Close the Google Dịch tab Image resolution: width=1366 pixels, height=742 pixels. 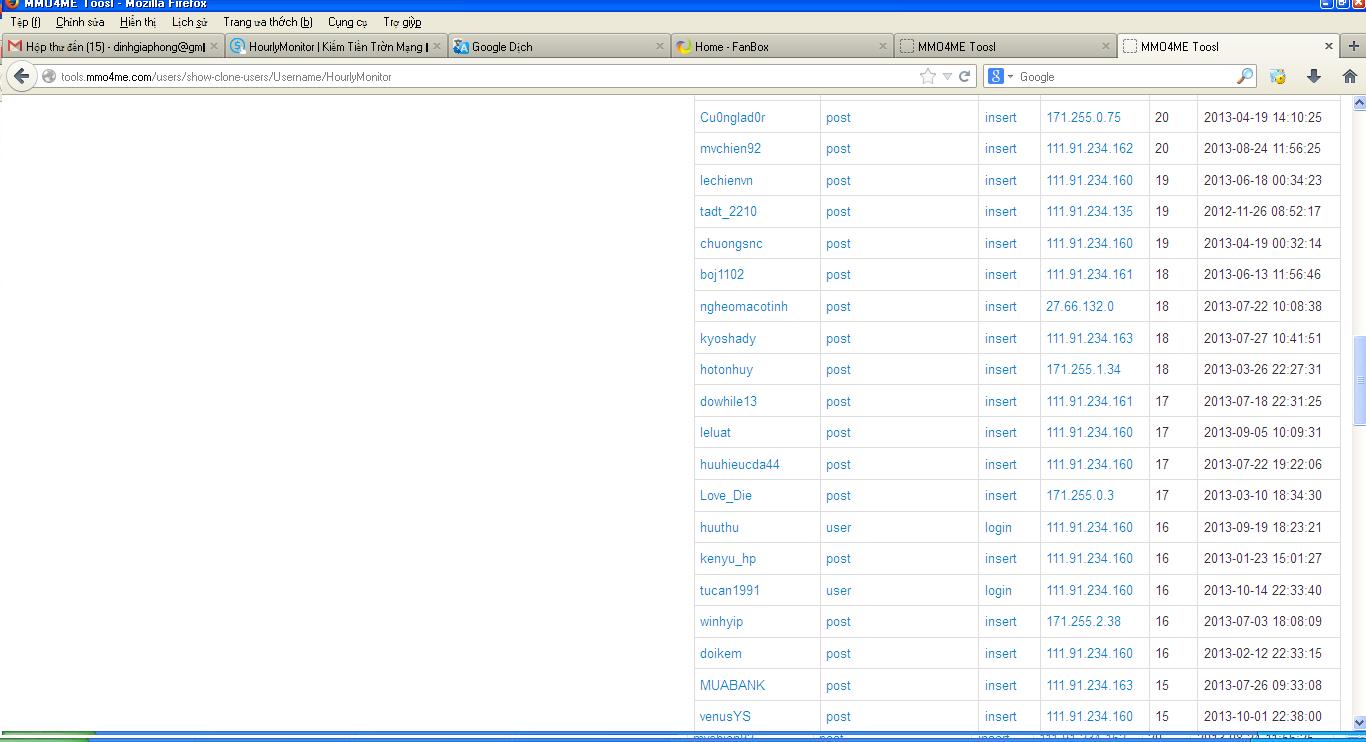pos(661,46)
